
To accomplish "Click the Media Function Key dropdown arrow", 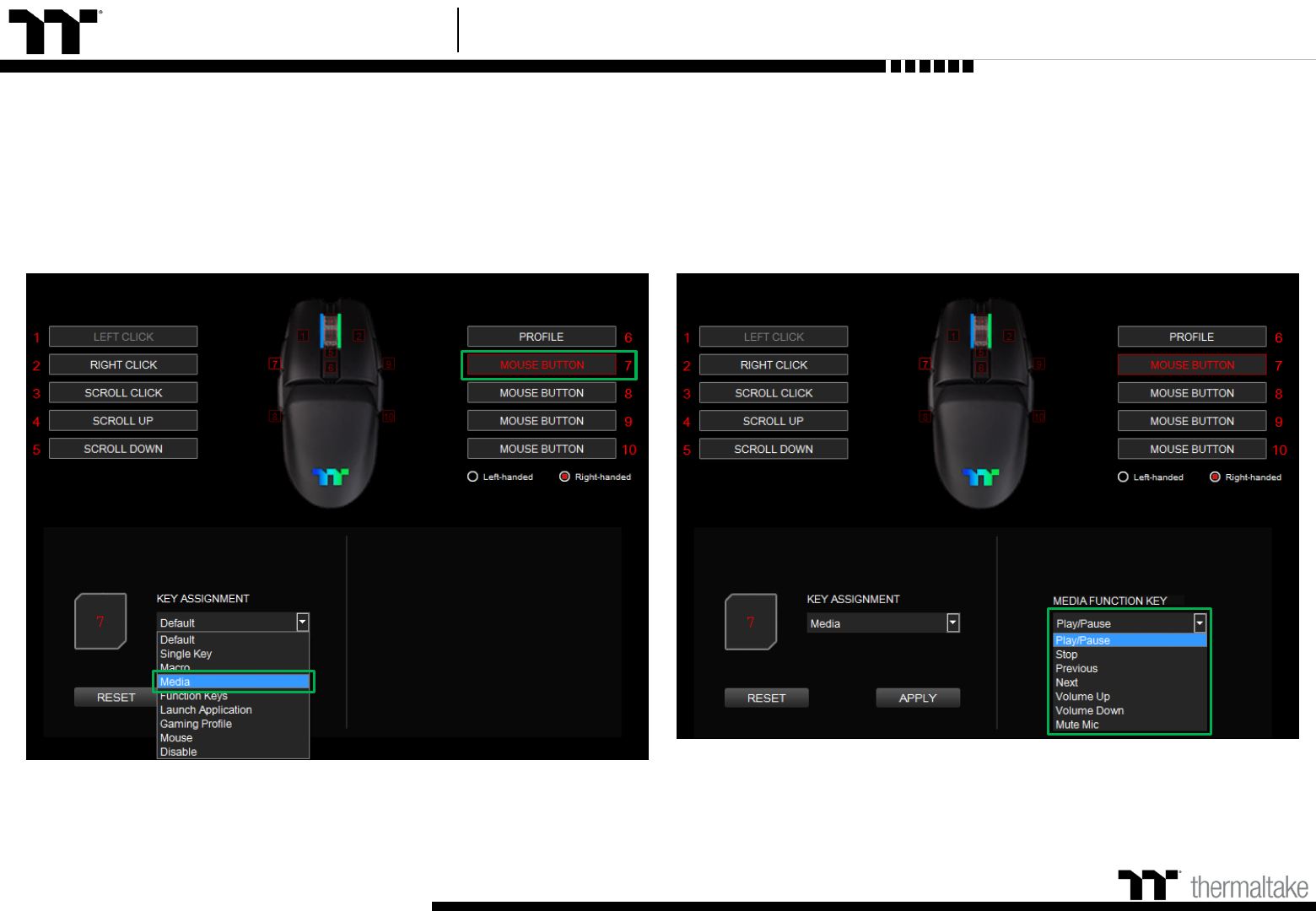I will click(1200, 623).
